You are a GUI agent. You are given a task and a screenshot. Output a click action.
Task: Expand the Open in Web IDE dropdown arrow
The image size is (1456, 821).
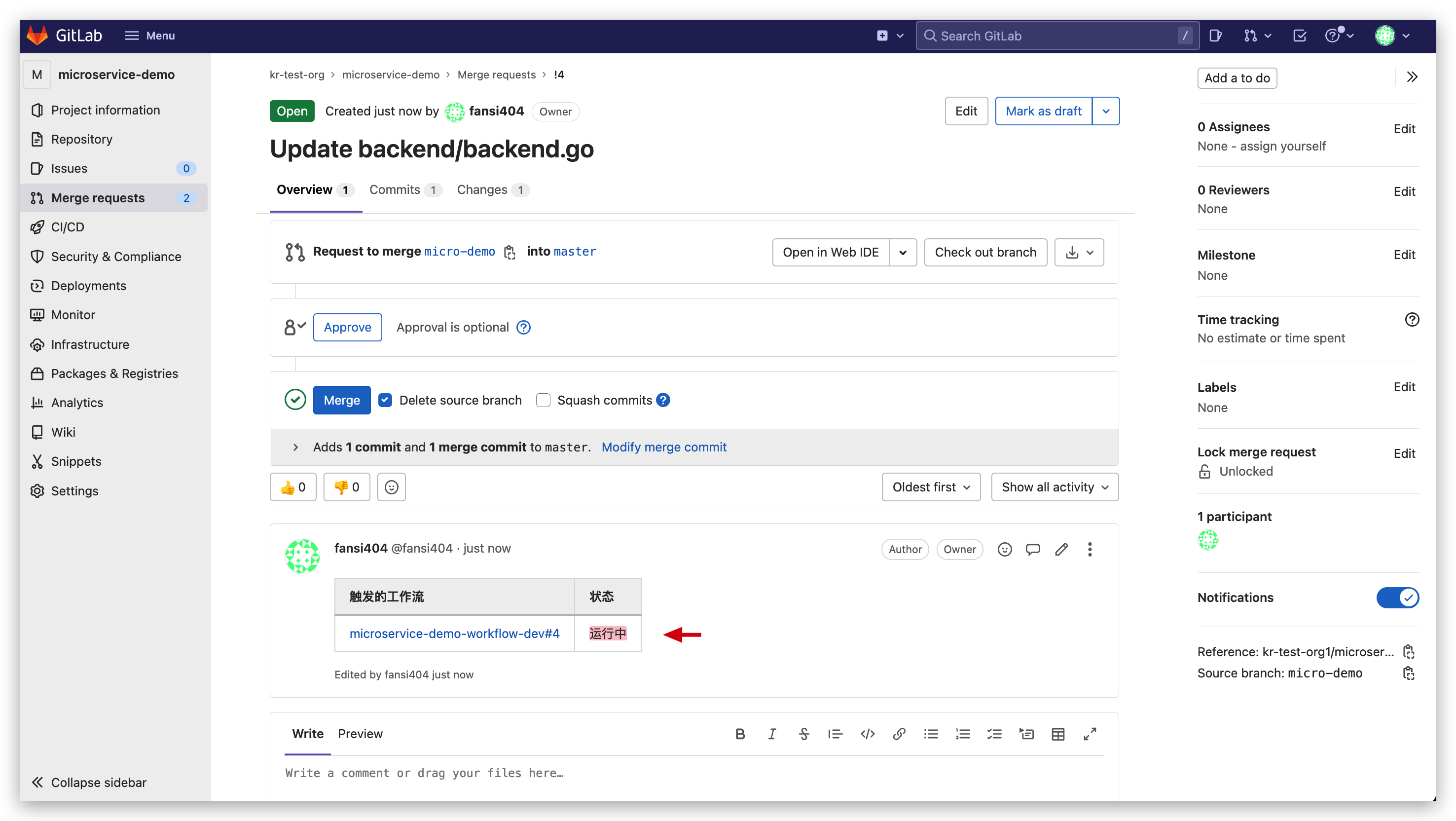pos(903,252)
